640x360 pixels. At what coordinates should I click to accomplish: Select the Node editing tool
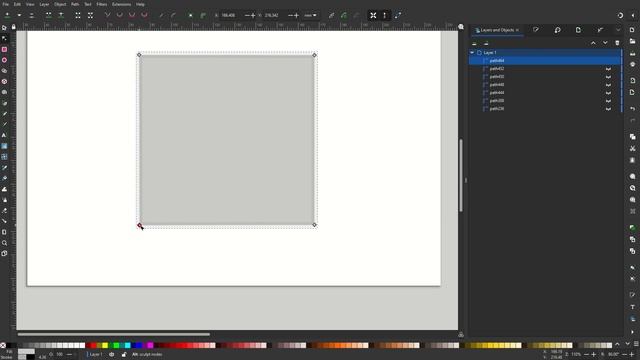[4, 38]
